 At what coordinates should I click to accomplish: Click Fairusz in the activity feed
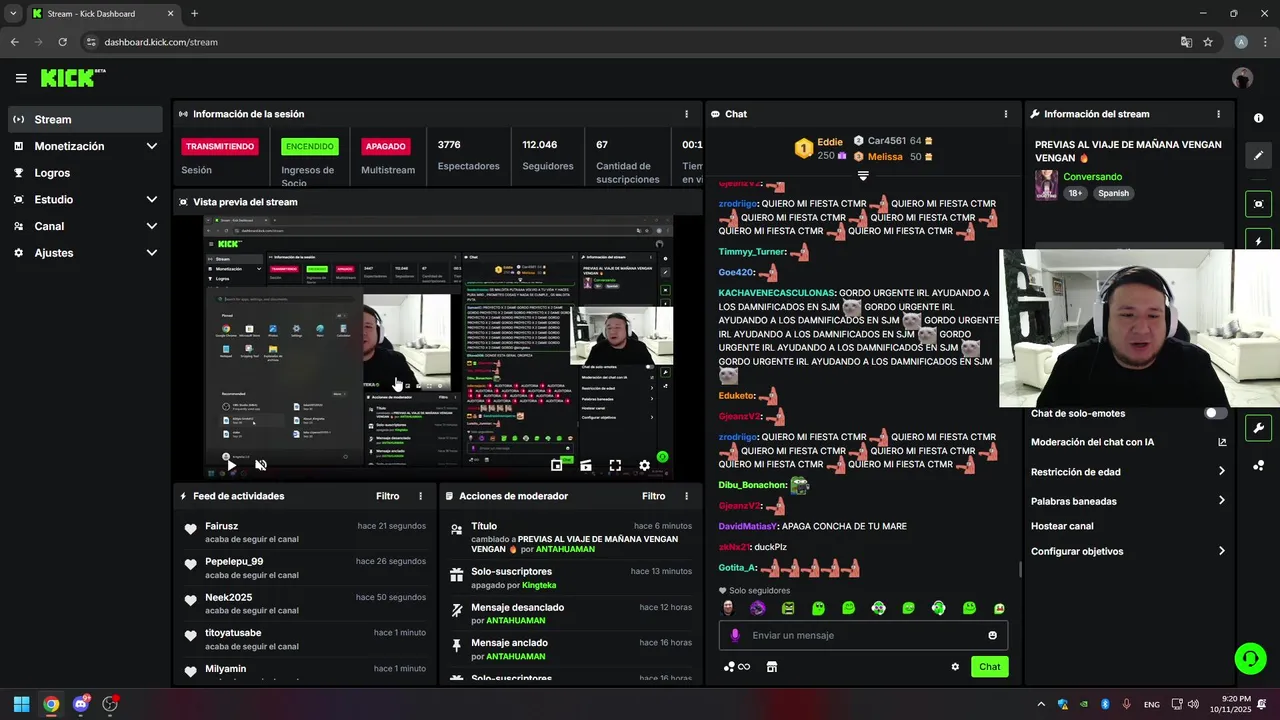pos(221,526)
